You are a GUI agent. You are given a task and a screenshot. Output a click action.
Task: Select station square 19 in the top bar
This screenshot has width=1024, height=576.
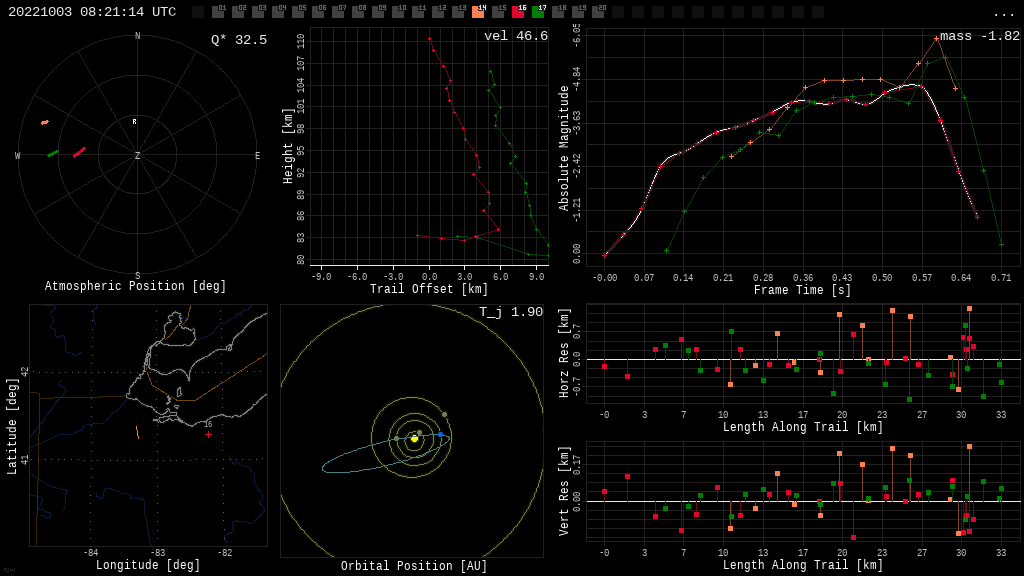578,11
